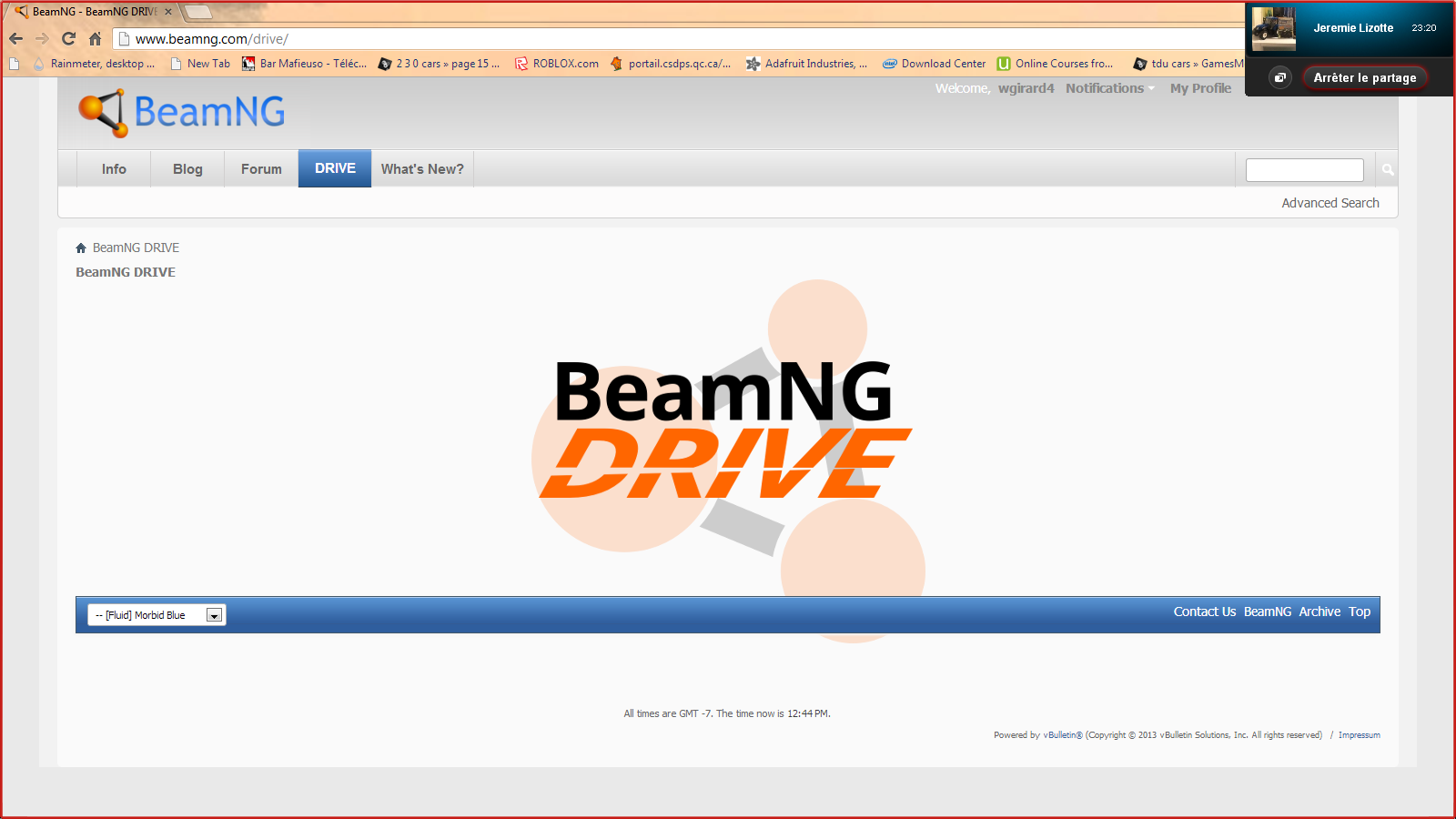
Task: Open the Forum navigation tab
Action: click(261, 169)
